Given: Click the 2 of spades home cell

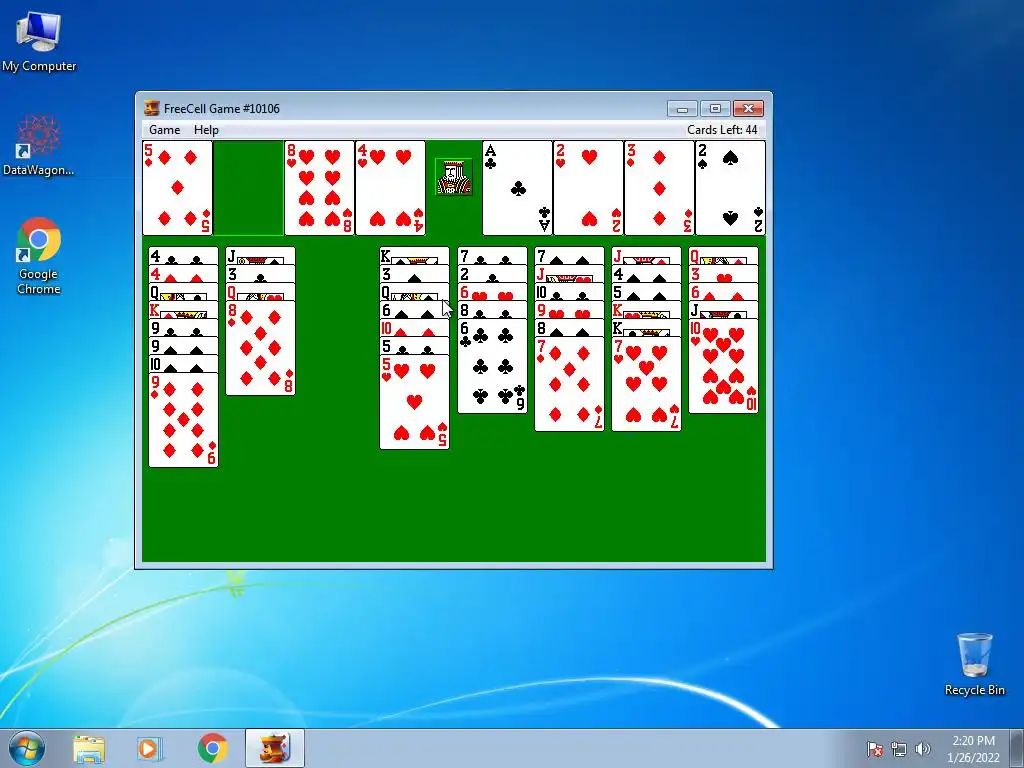Looking at the screenshot, I should 730,188.
